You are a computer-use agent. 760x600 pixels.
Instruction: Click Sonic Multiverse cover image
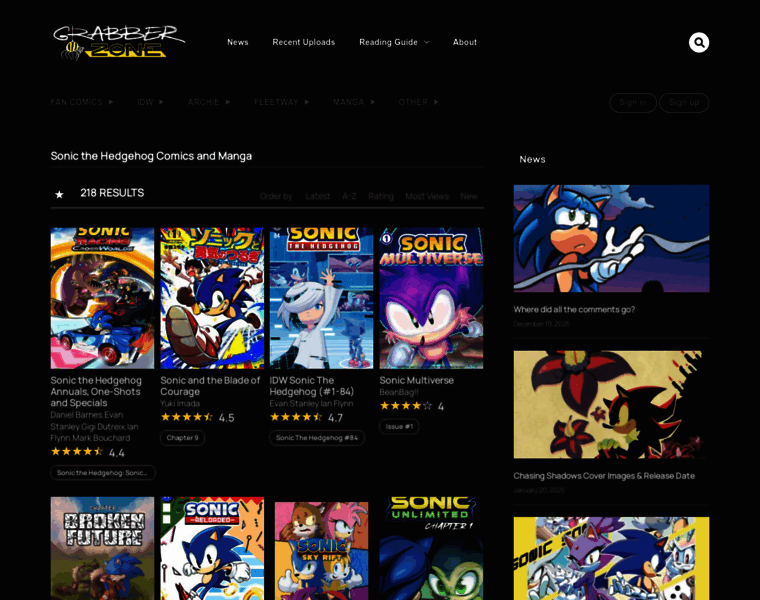(x=431, y=298)
